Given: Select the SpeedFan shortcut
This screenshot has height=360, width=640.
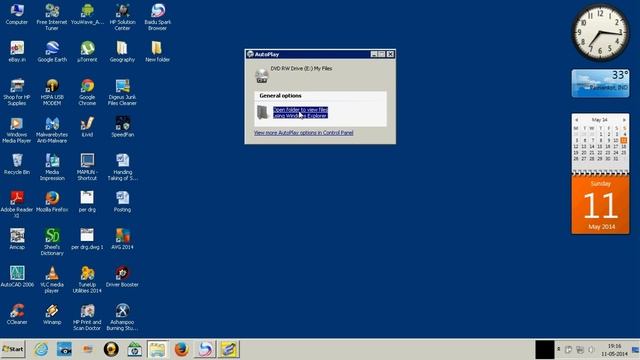Looking at the screenshot, I should tap(122, 127).
